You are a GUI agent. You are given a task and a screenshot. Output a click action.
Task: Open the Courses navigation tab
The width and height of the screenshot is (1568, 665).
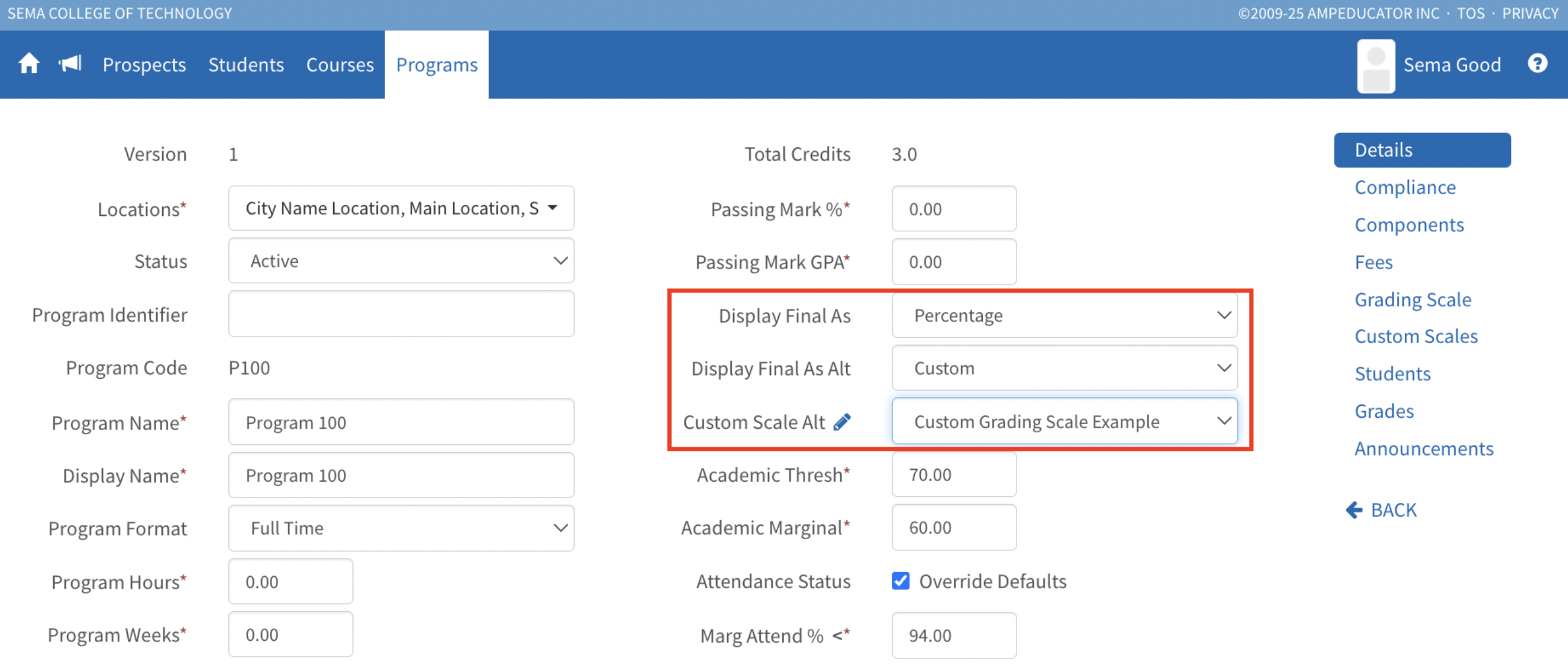tap(340, 64)
